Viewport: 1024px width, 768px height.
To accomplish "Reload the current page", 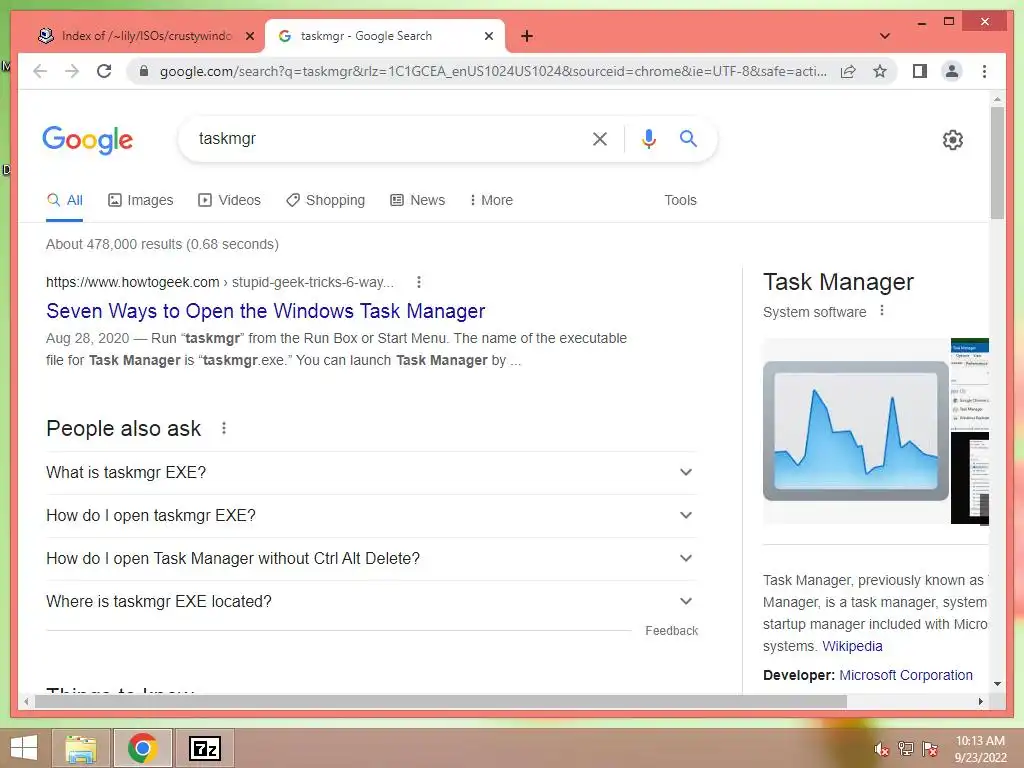I will (x=104, y=71).
